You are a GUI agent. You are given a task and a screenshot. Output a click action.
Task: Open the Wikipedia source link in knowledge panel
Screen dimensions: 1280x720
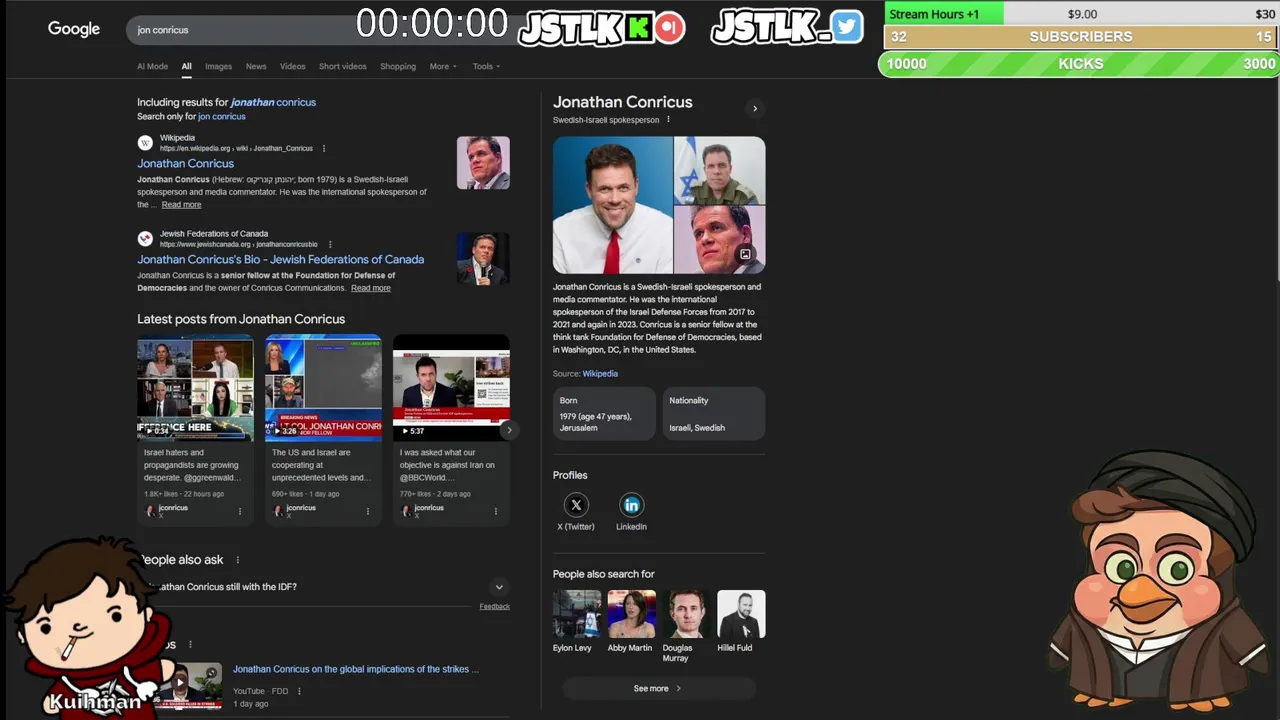pyautogui.click(x=600, y=374)
